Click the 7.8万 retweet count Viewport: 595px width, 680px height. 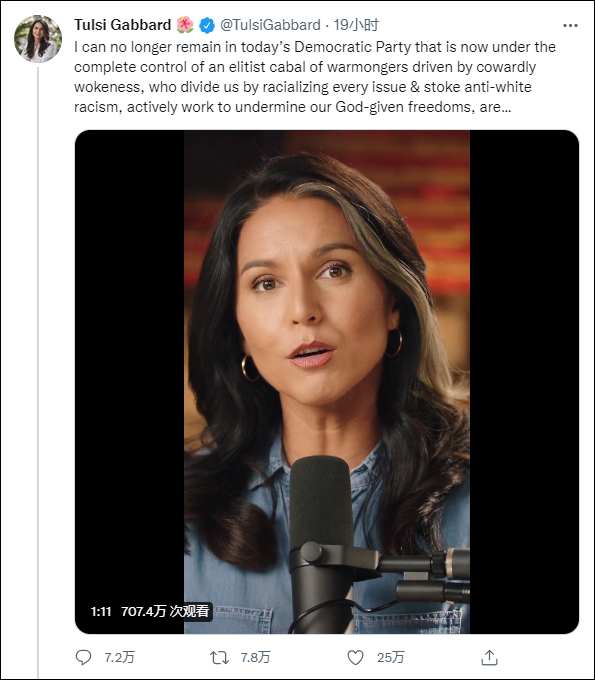[x=255, y=657]
